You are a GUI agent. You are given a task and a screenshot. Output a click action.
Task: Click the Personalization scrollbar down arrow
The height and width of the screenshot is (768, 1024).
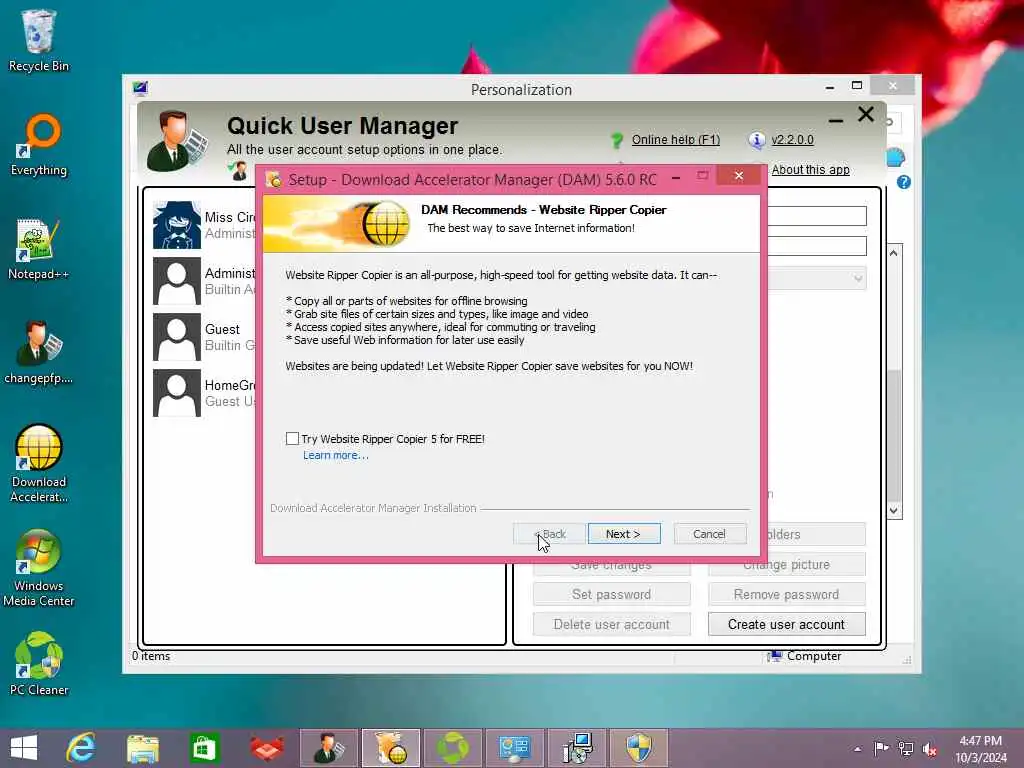pyautogui.click(x=893, y=511)
